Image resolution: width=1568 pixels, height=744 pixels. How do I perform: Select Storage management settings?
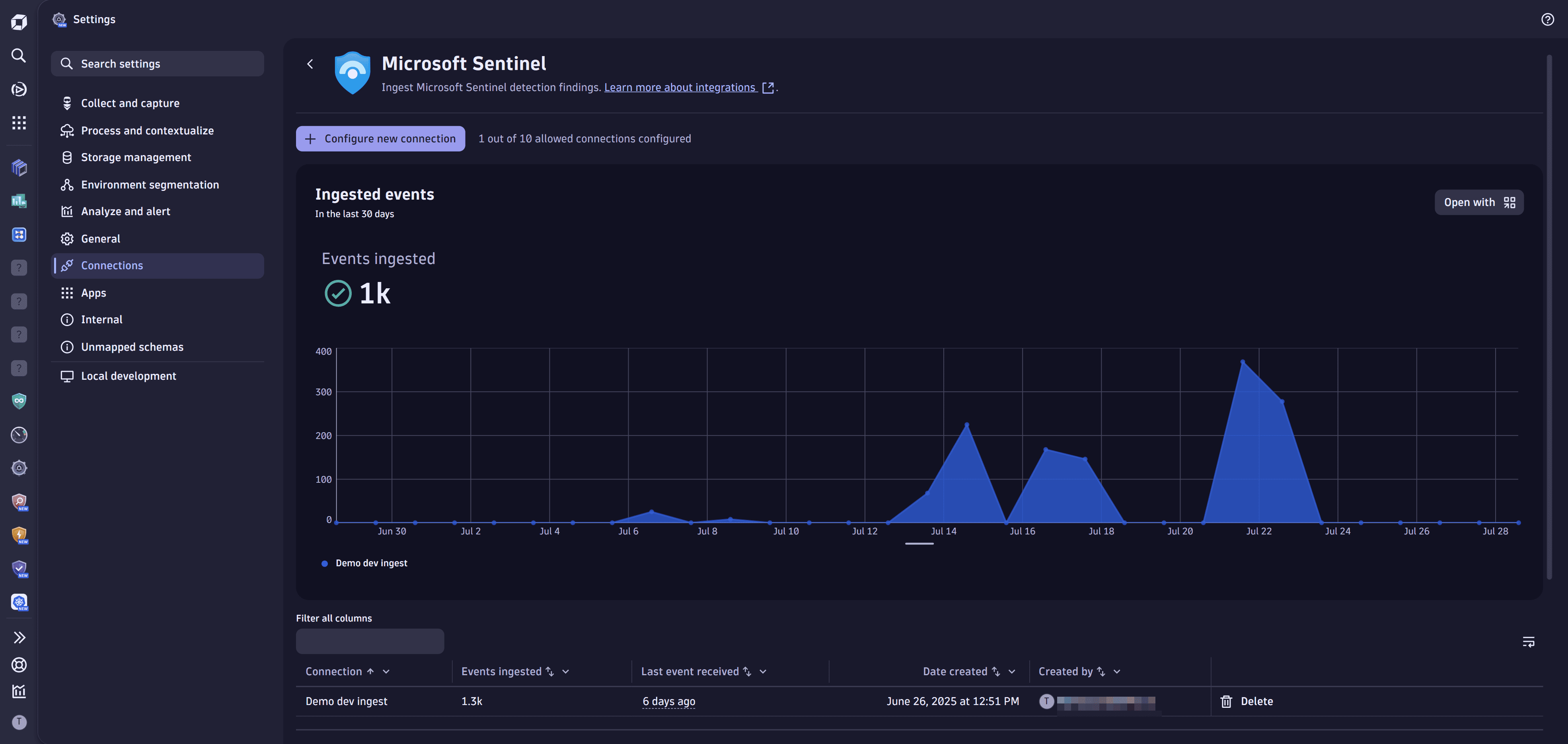pos(157,157)
